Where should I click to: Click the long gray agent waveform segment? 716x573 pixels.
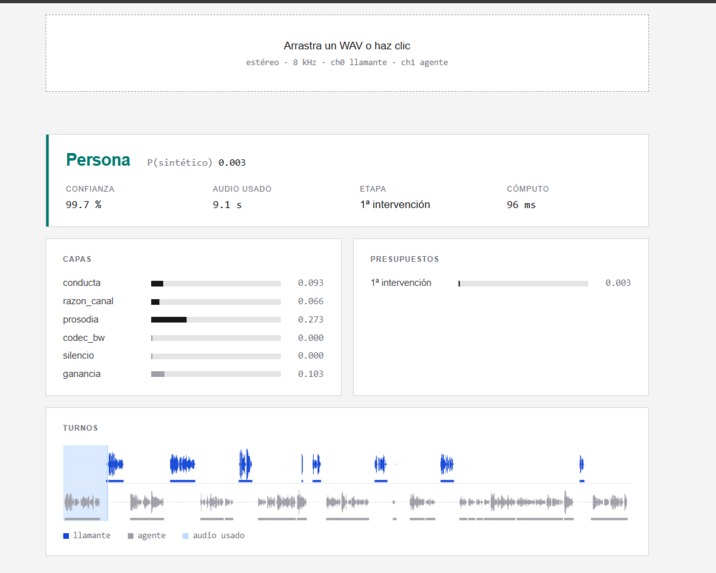coord(516,502)
